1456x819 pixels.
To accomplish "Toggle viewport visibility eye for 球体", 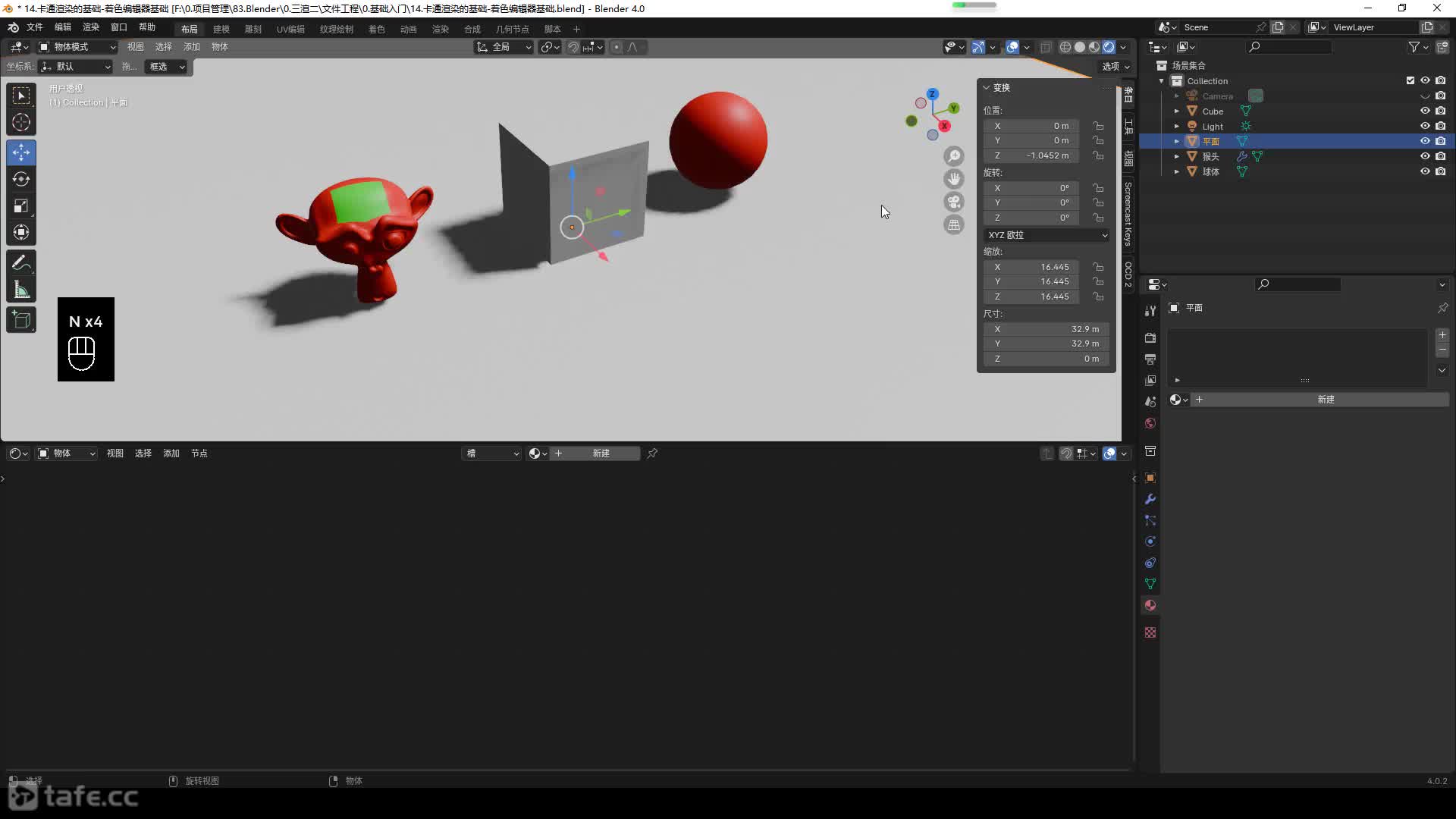I will 1425,171.
